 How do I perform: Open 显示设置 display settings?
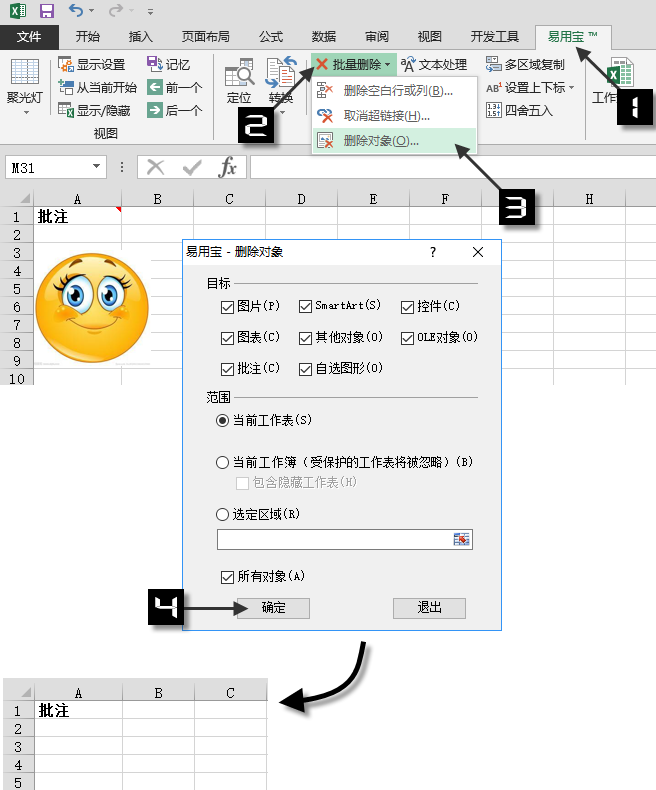[x=91, y=64]
